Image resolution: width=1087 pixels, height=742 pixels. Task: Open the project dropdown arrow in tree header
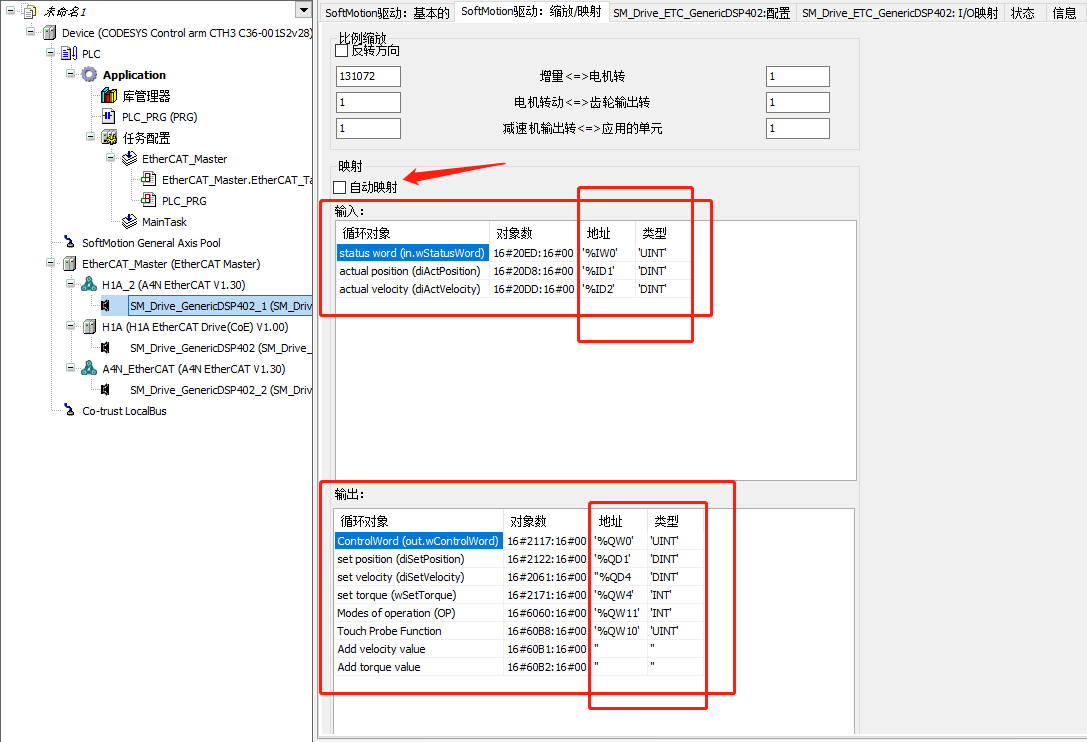[x=303, y=10]
